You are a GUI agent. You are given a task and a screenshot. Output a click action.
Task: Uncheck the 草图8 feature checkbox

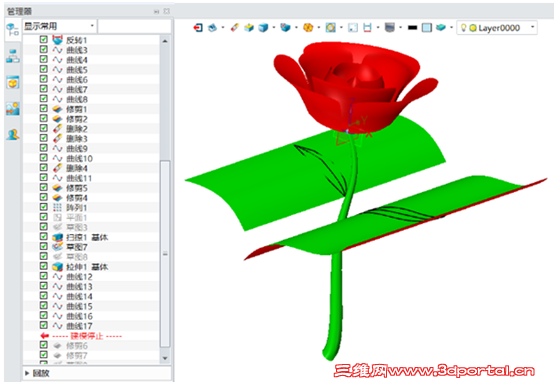(x=43, y=256)
